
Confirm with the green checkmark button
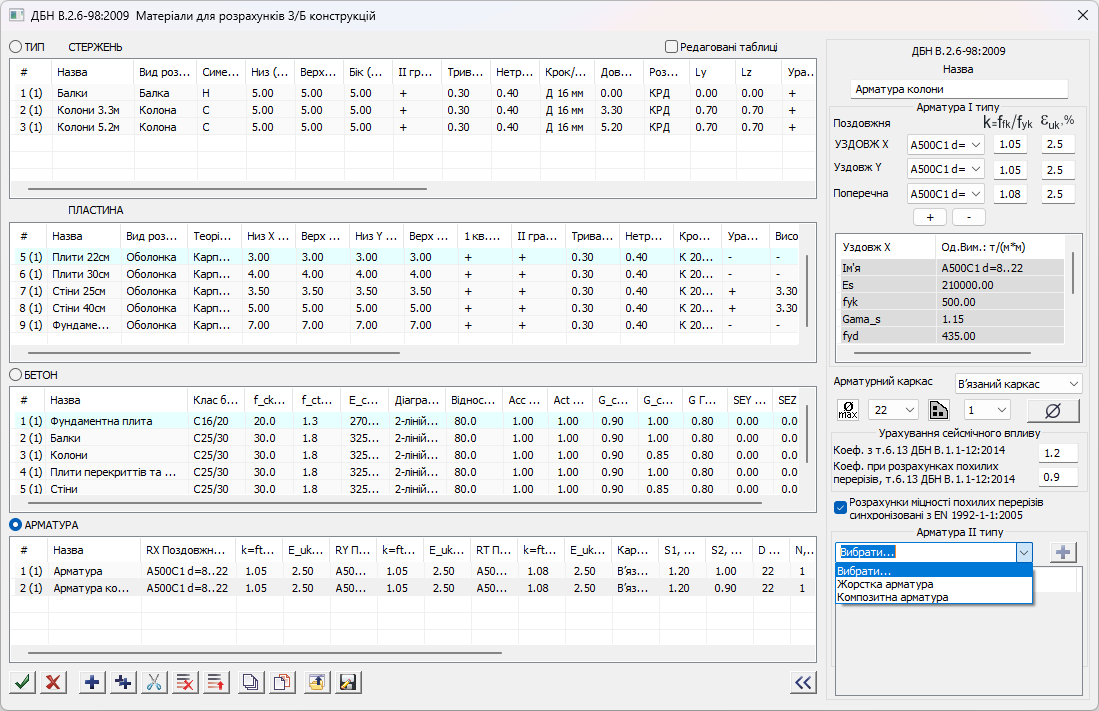[x=23, y=682]
